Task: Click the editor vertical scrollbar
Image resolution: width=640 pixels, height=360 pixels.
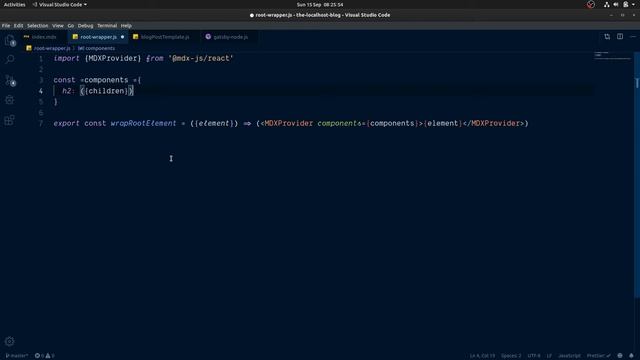Action: pyautogui.click(x=637, y=176)
